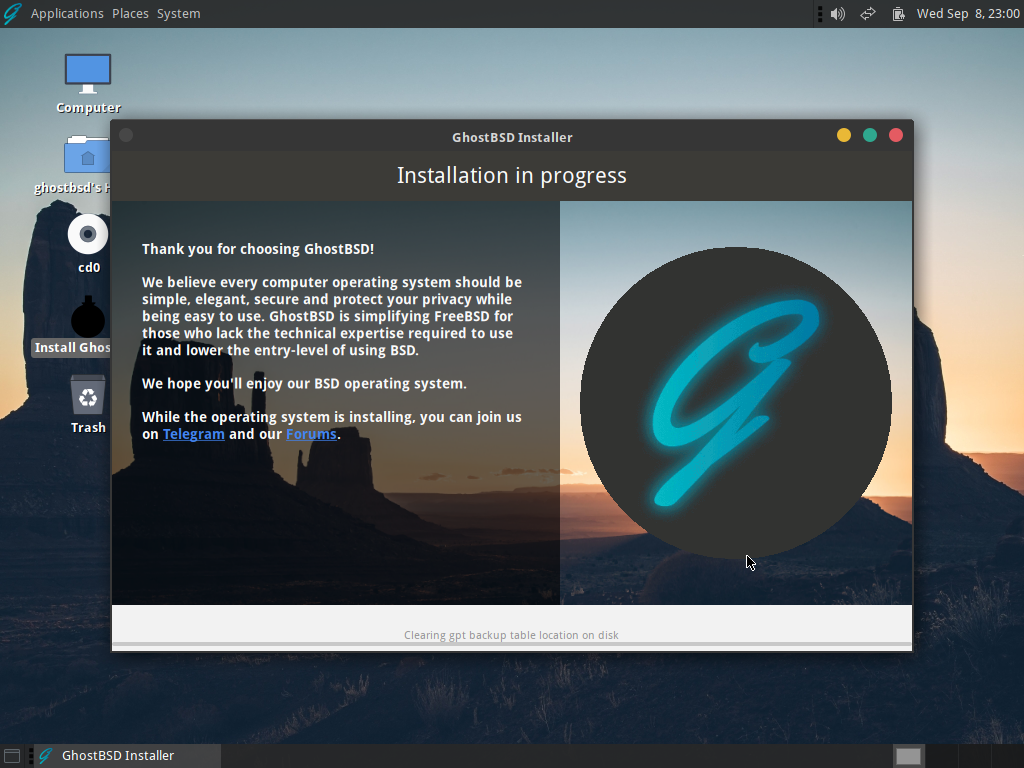Click the clock showing Wed Sep 8, 23:00

(968, 14)
